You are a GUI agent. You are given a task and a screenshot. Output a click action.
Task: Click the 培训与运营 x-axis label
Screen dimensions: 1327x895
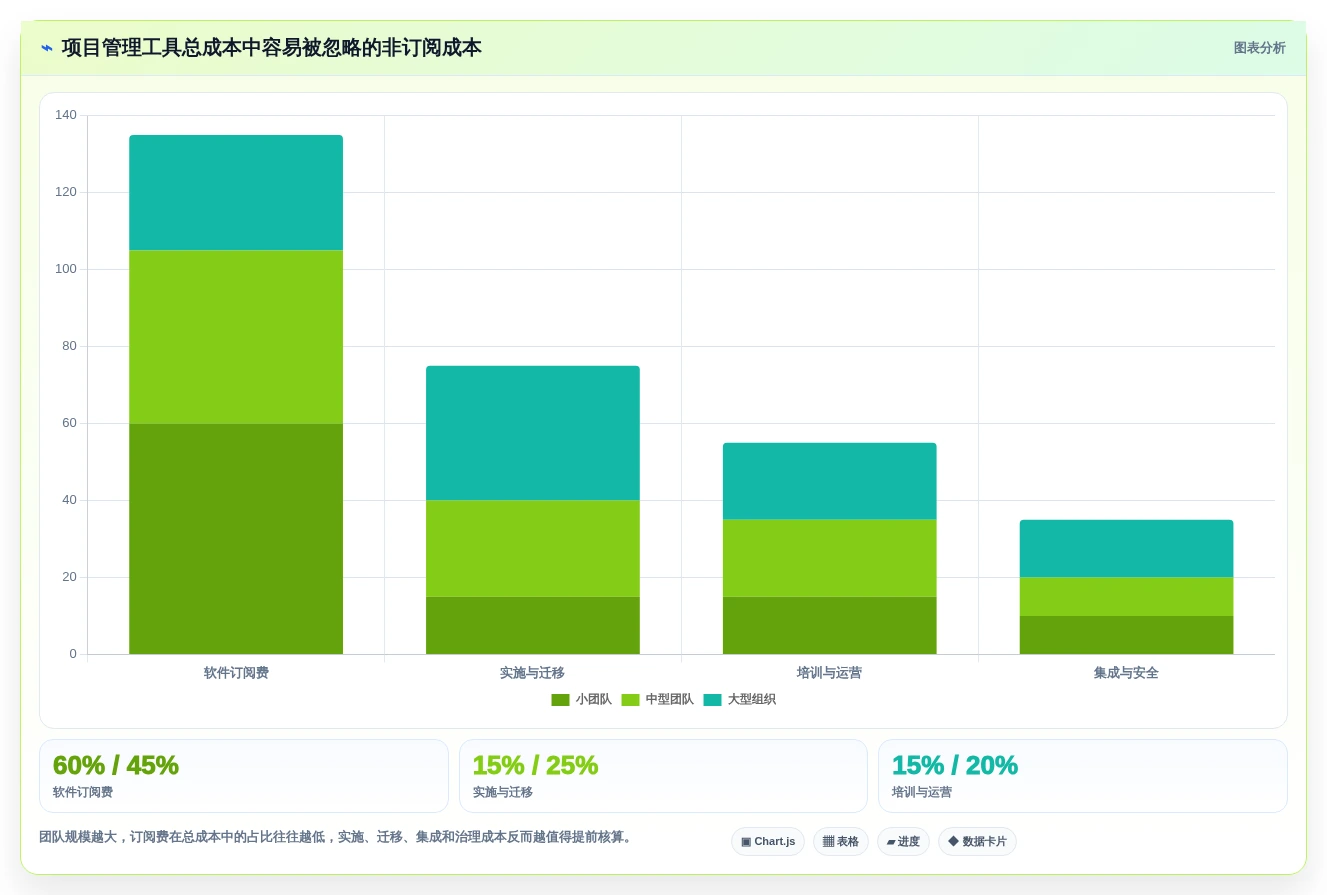tap(830, 673)
